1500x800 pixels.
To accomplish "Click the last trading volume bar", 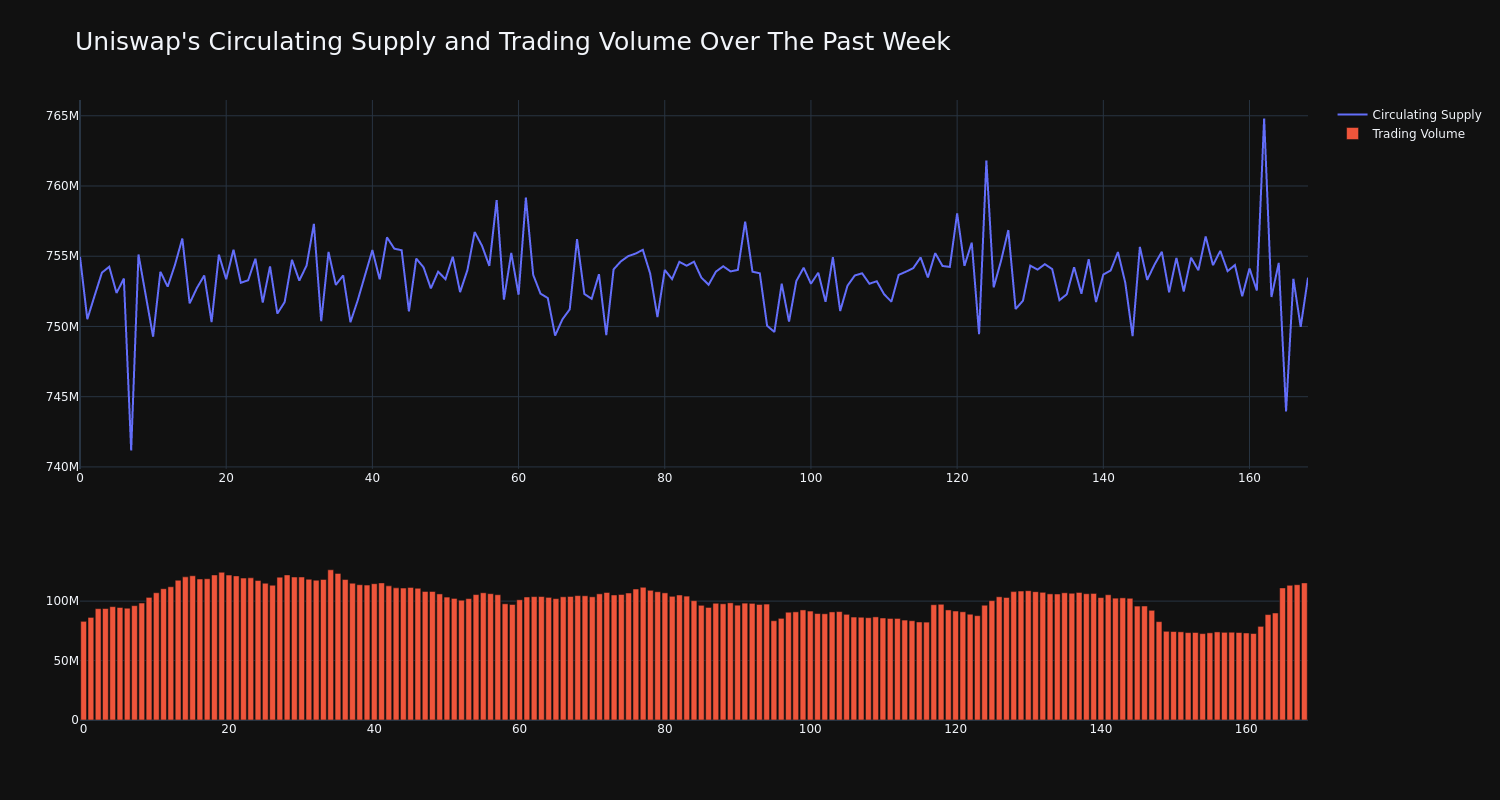I will click(x=1304, y=652).
